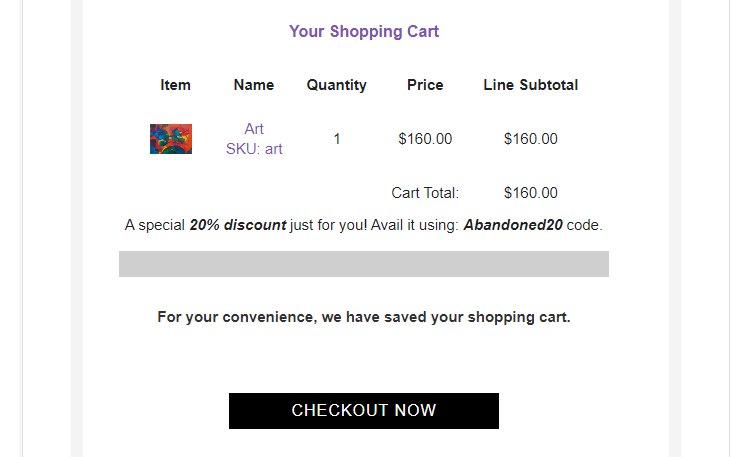Click the quantity value 1
The image size is (740, 457).
(x=336, y=139)
